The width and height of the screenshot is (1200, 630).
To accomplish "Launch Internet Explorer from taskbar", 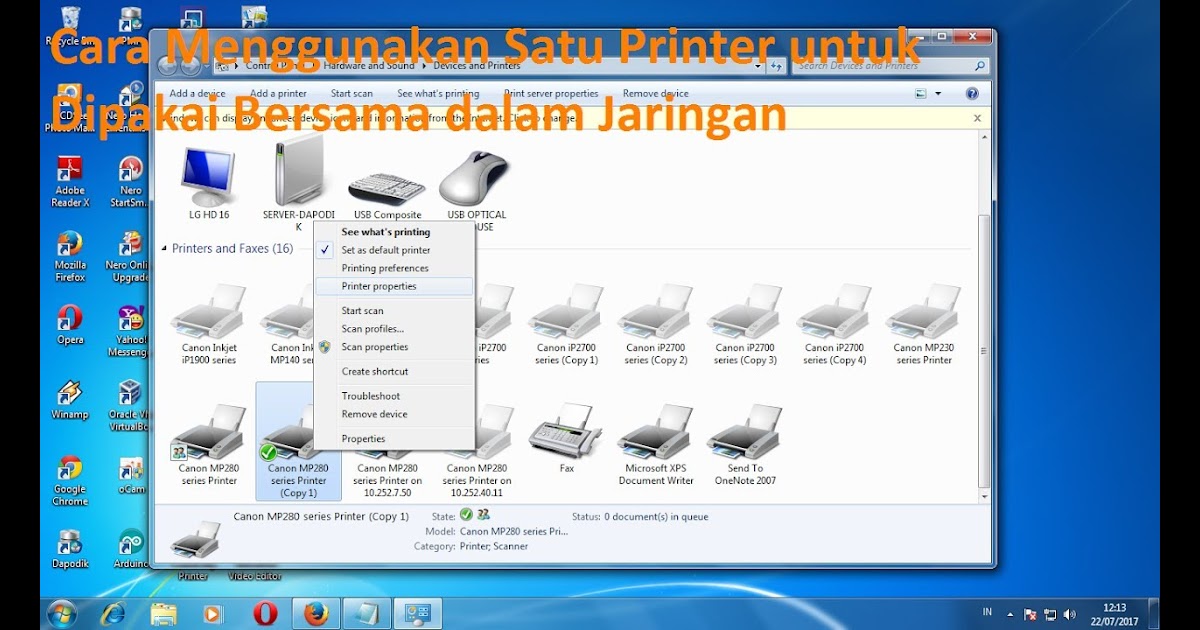I will tap(113, 613).
